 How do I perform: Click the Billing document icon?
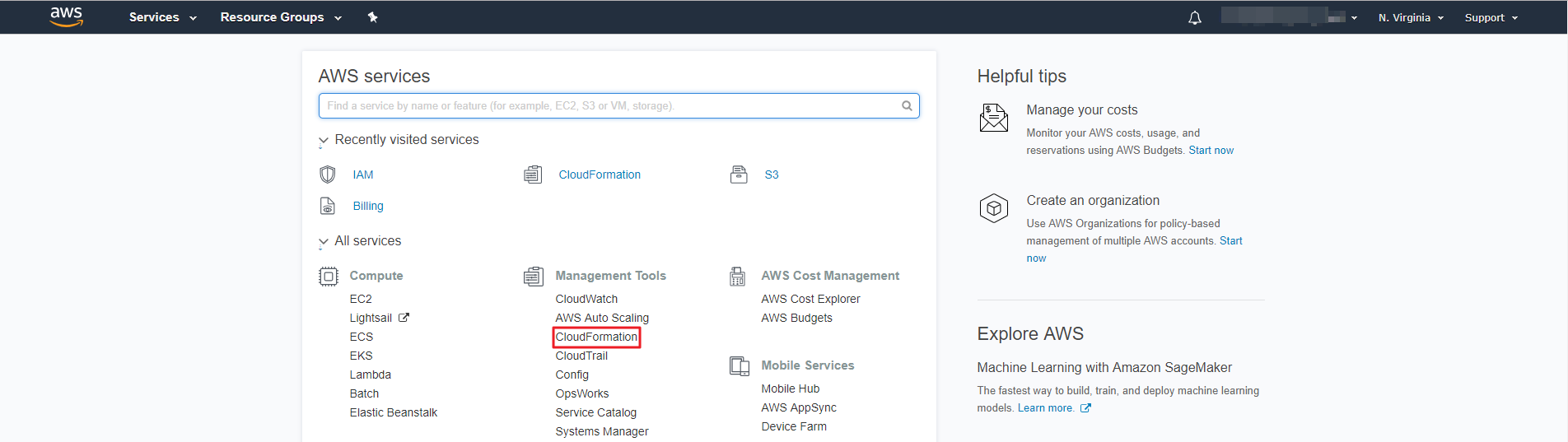point(328,206)
